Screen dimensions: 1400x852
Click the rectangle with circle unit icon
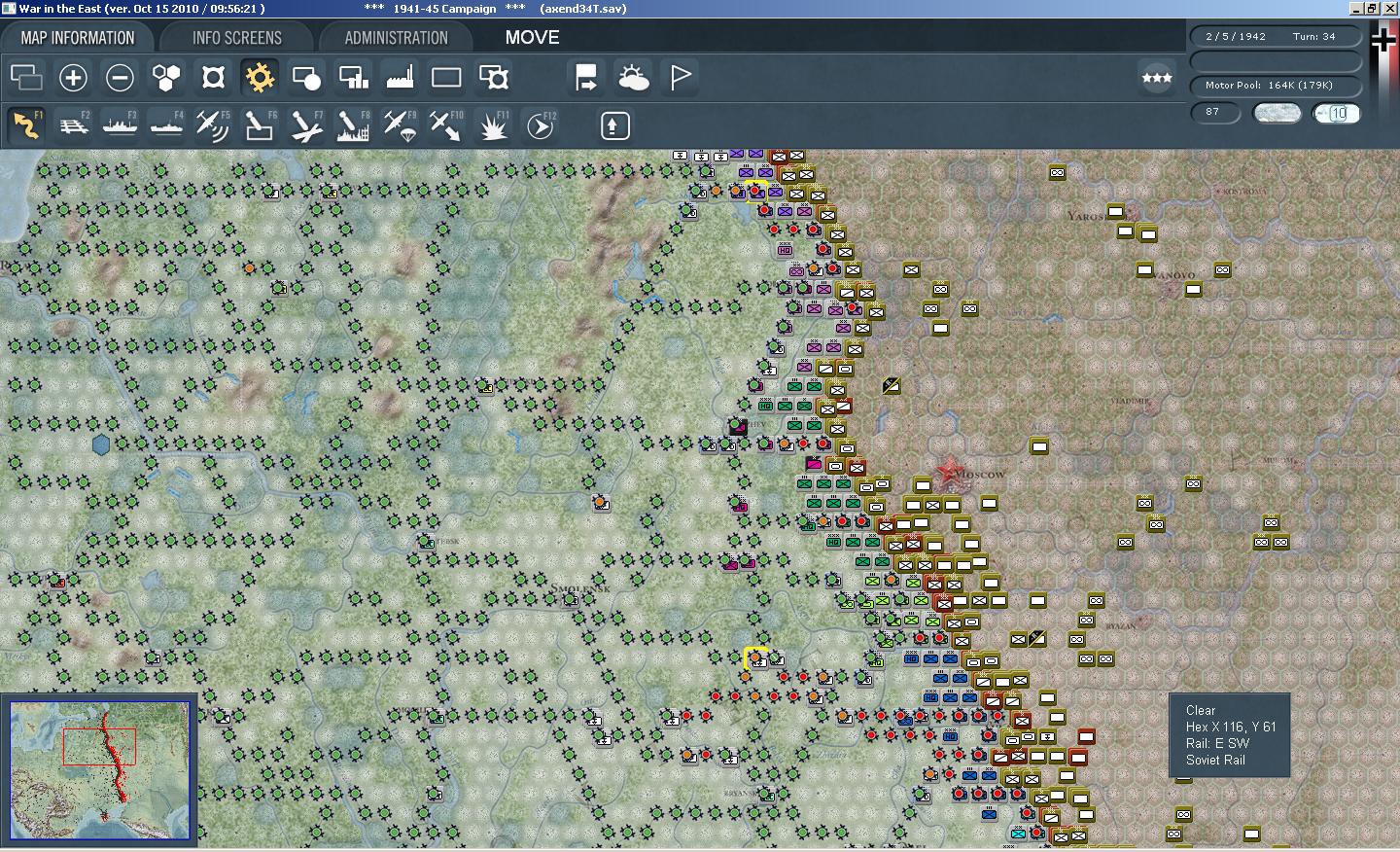(x=306, y=77)
